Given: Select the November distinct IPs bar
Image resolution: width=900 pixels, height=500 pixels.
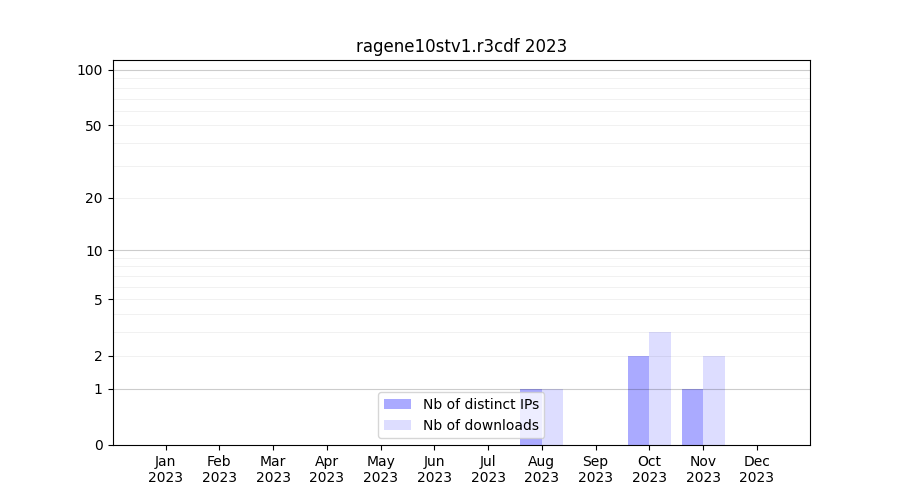Looking at the screenshot, I should pyautogui.click(x=692, y=416).
